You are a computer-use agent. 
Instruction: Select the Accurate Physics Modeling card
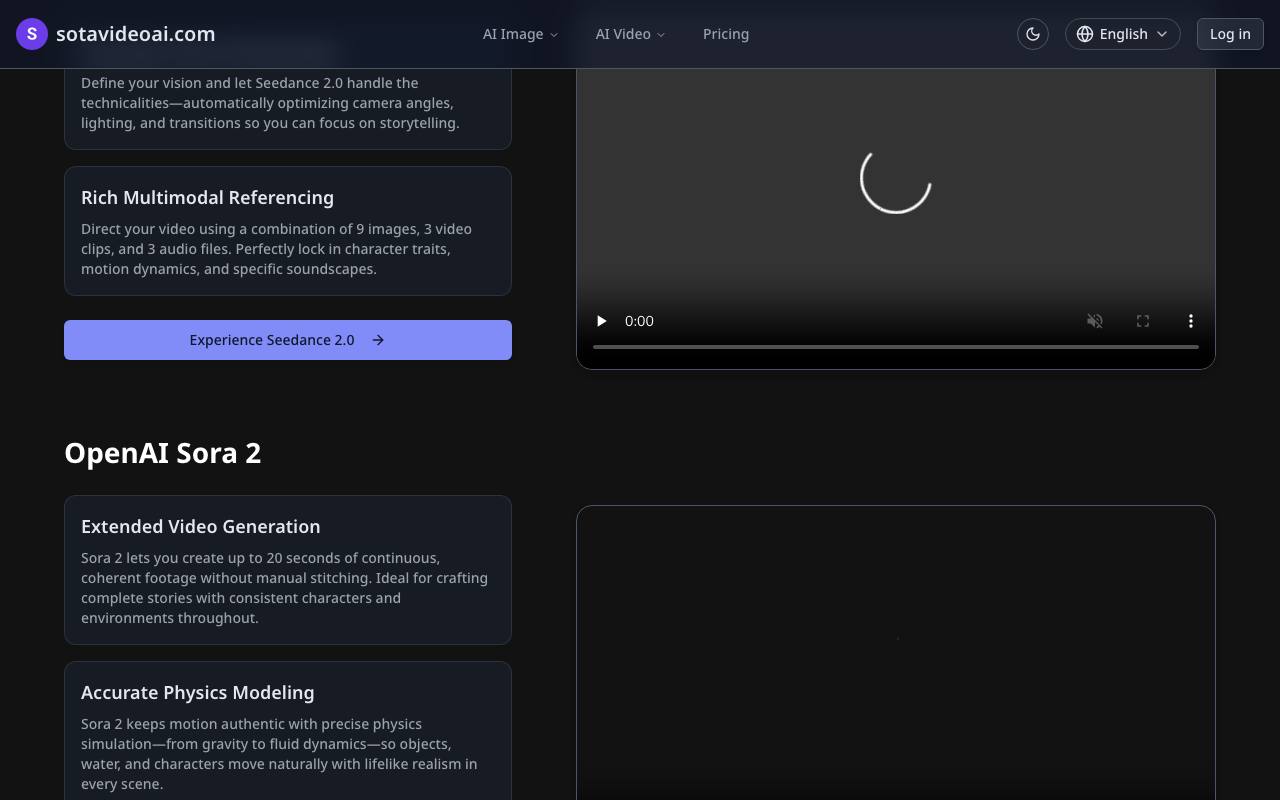(288, 731)
